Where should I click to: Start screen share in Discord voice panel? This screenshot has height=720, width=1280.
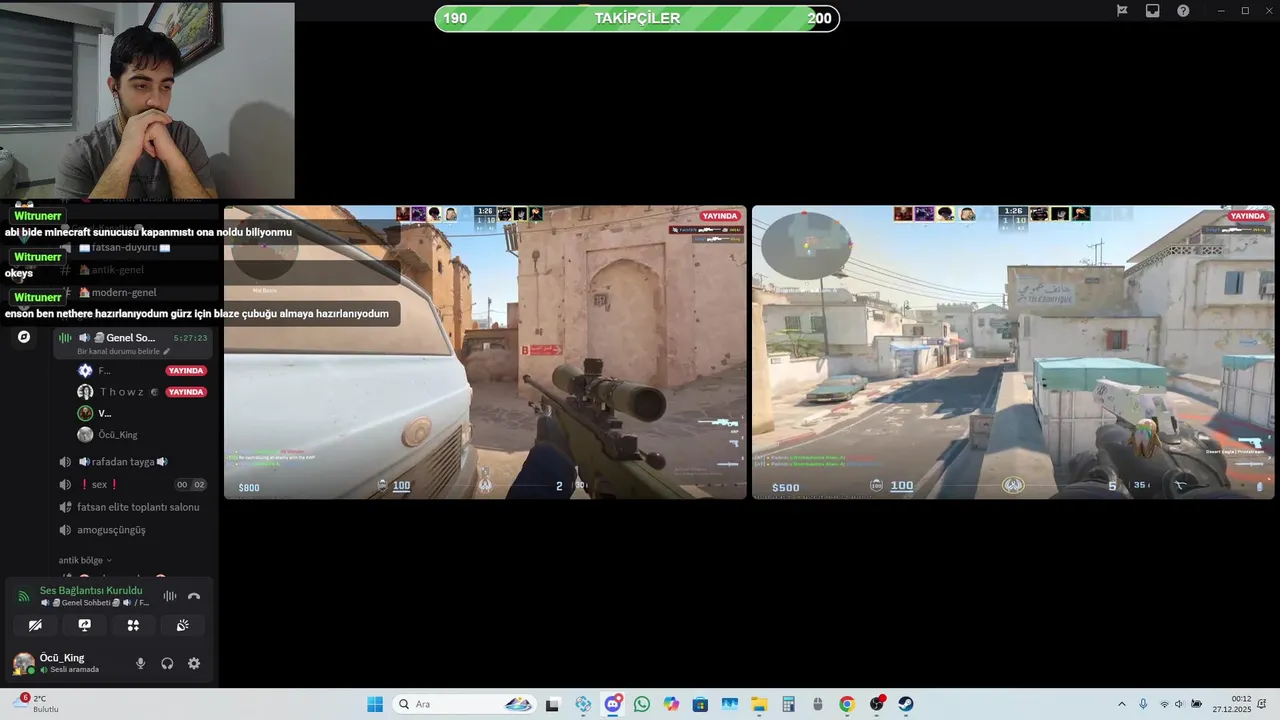tap(84, 625)
